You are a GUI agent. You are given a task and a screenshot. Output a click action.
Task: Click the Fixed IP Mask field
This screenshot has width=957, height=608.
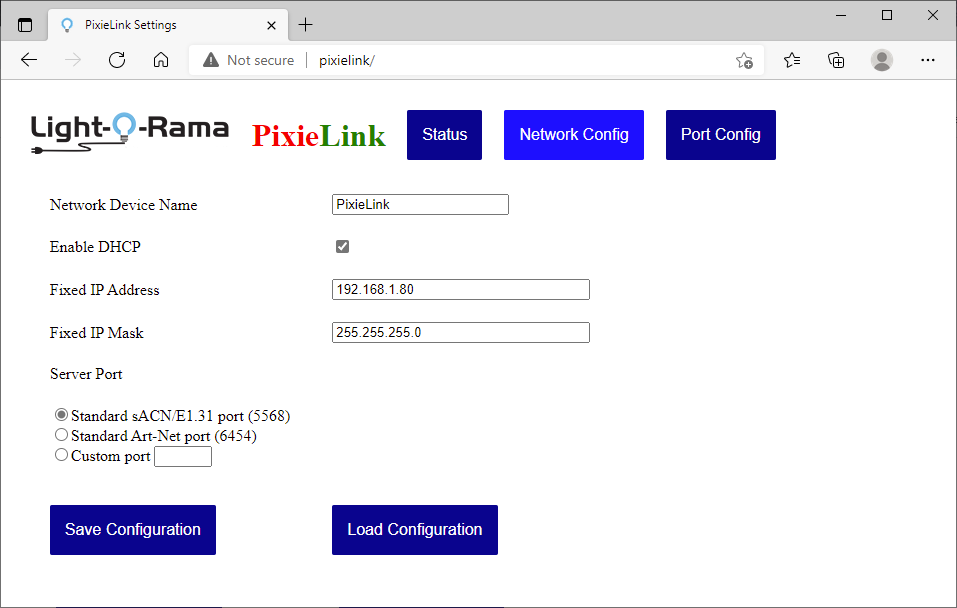pyautogui.click(x=461, y=333)
